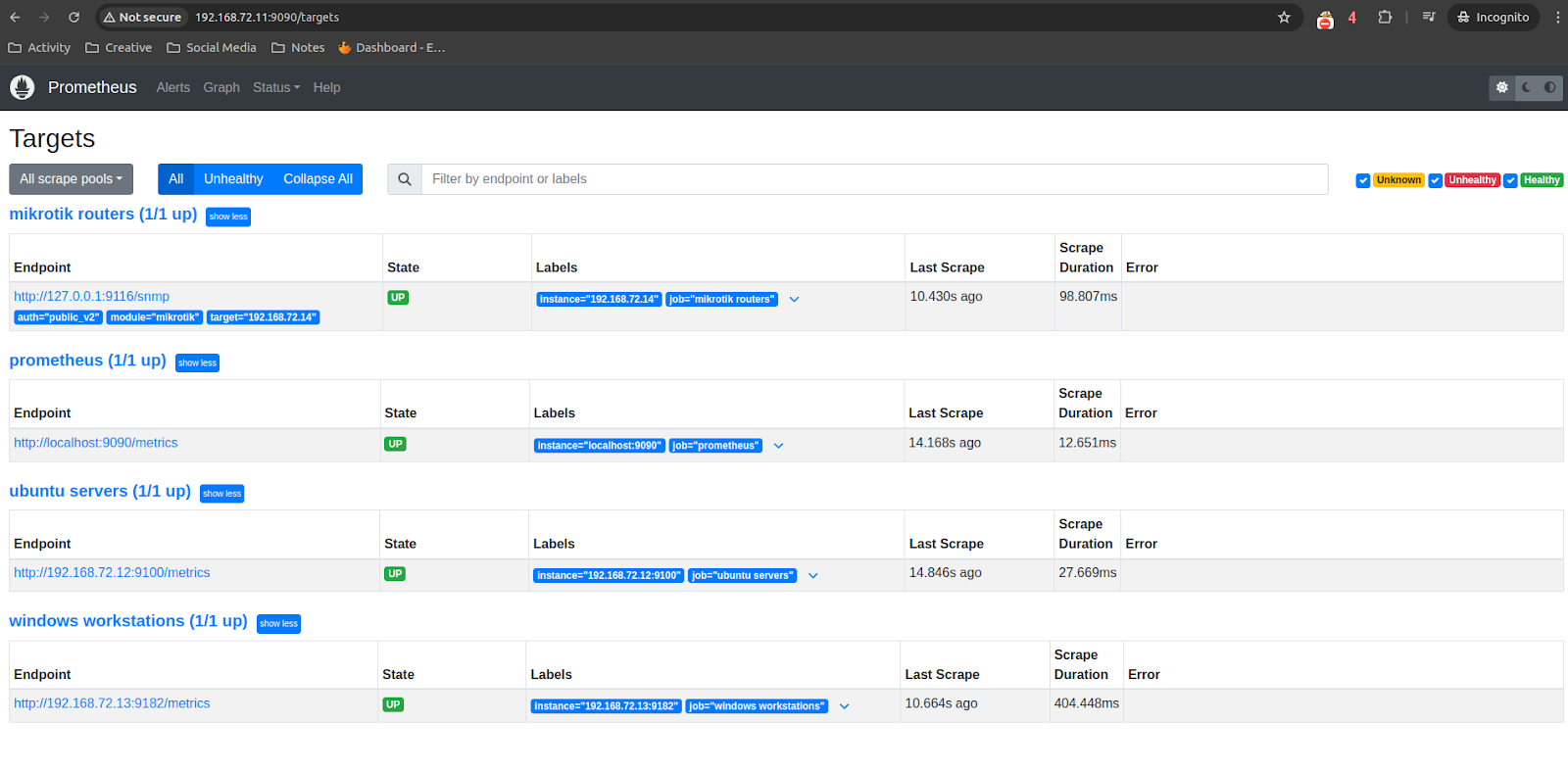Open the Activity bookmarks folder

pyautogui.click(x=39, y=47)
